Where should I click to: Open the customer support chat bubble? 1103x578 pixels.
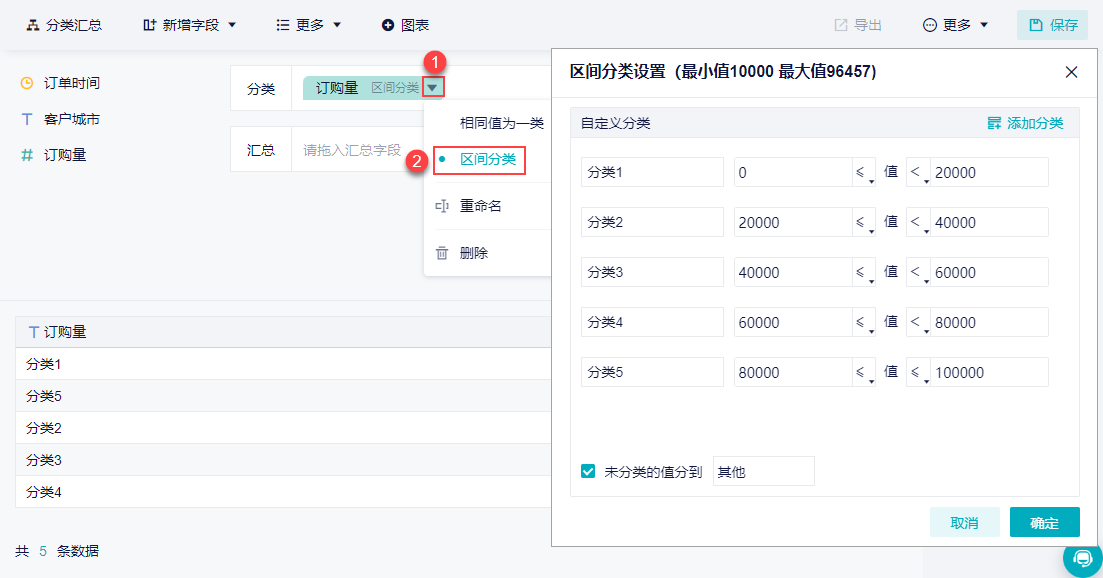1081,558
